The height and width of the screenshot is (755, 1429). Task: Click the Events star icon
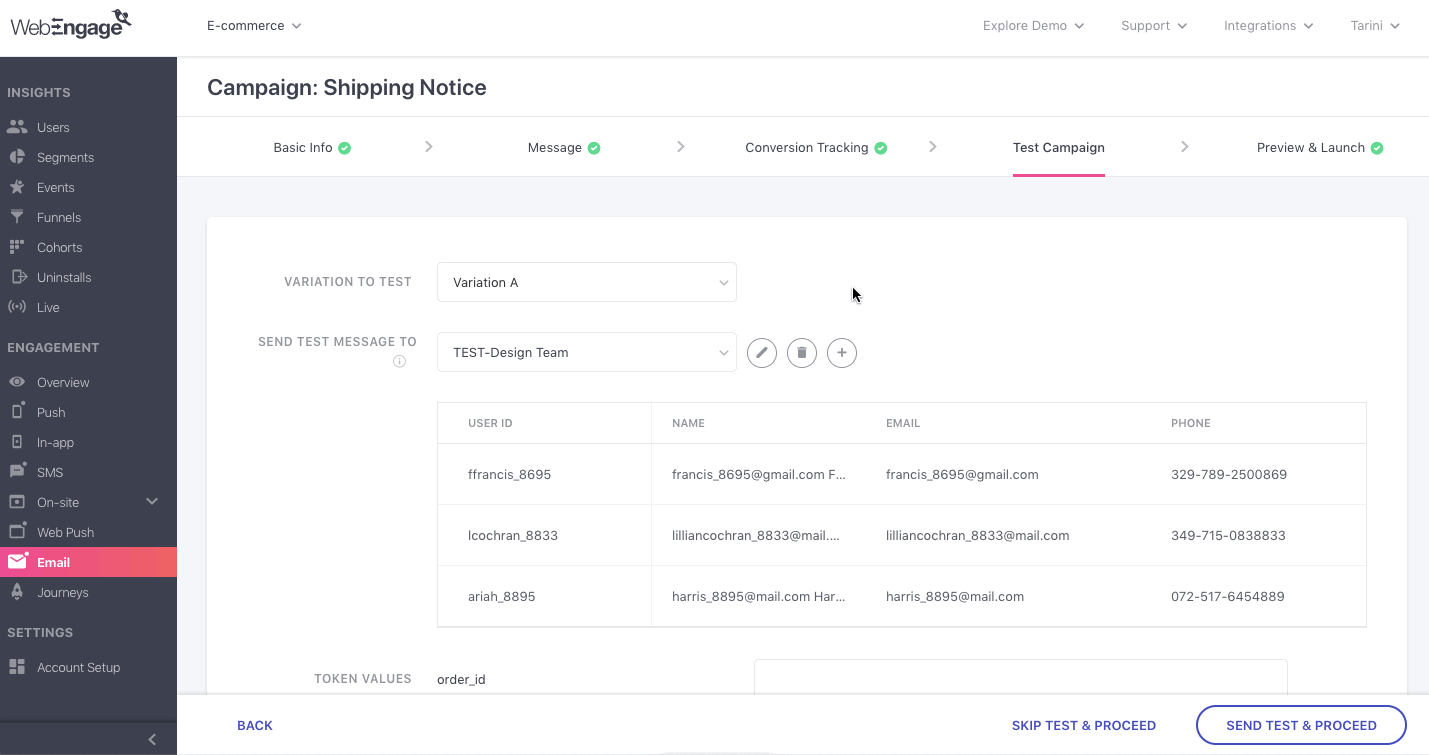(x=17, y=187)
